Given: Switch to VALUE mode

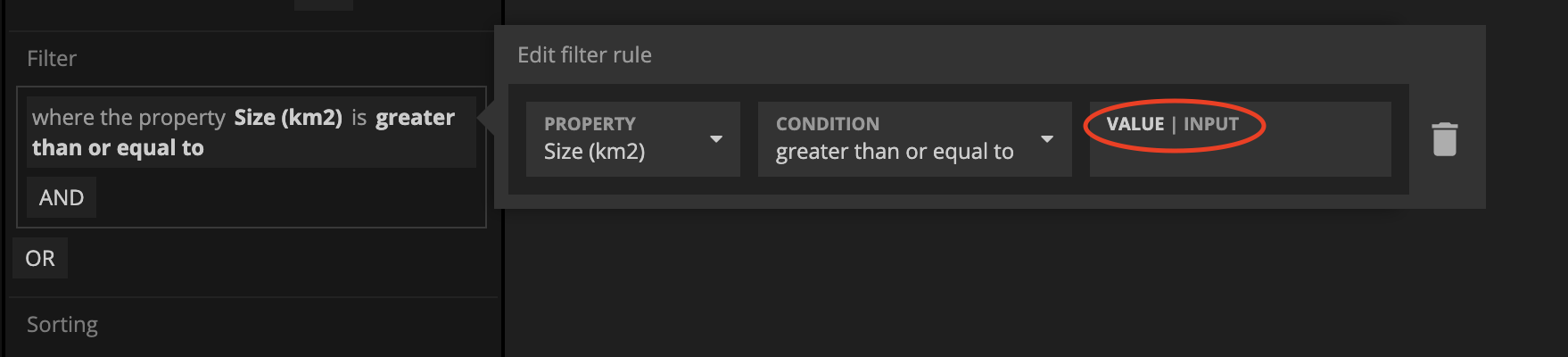Looking at the screenshot, I should (x=1135, y=124).
